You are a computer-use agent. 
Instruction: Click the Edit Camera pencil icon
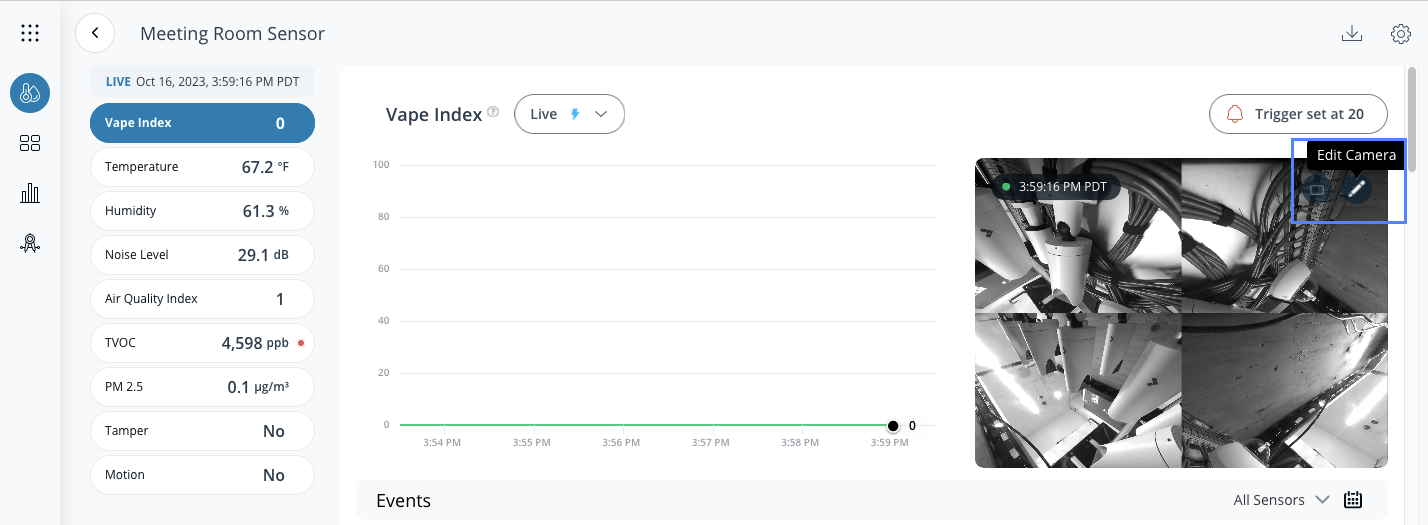click(1357, 188)
